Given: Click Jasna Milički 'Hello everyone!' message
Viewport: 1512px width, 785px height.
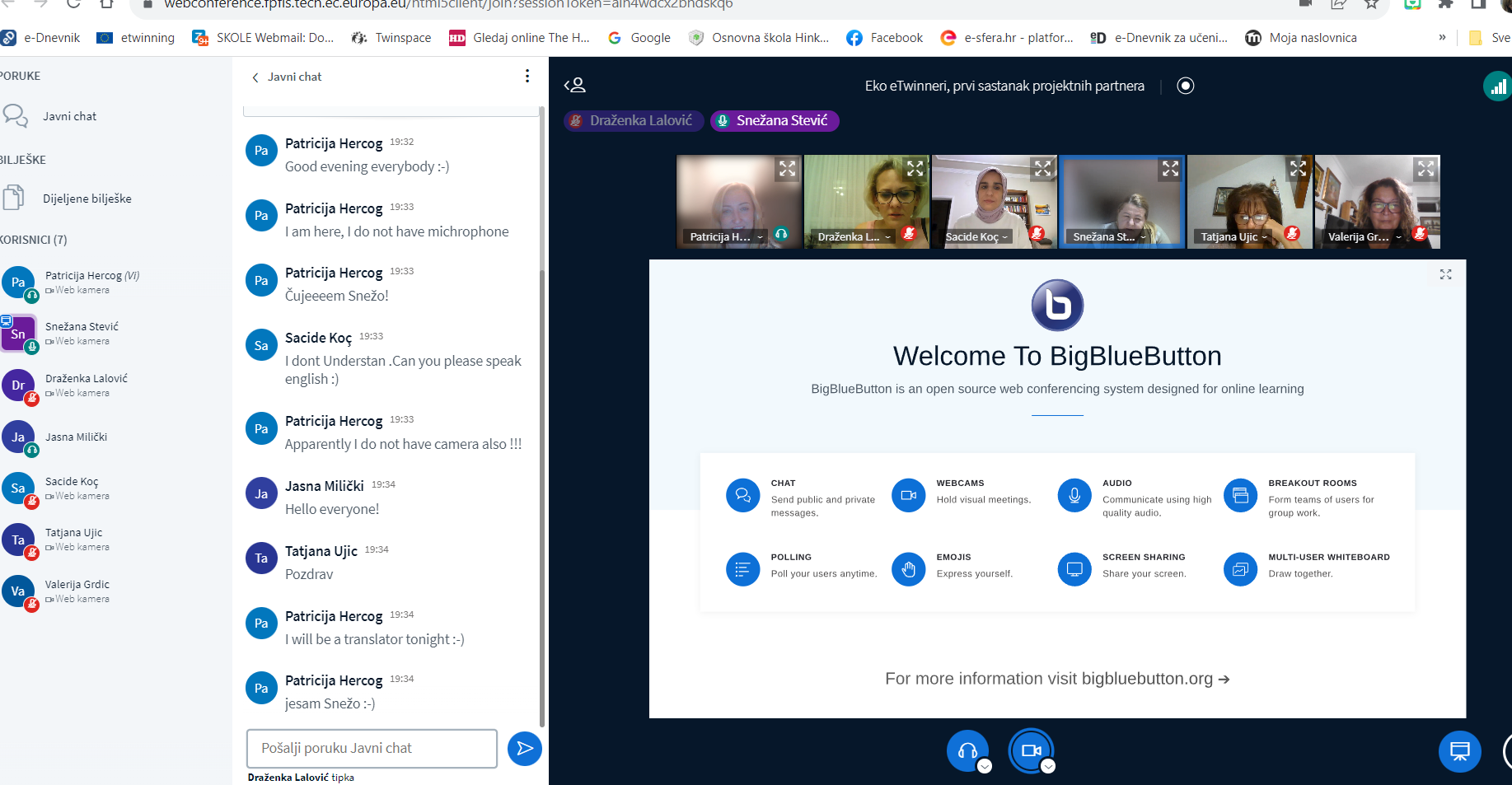Looking at the screenshot, I should (332, 509).
